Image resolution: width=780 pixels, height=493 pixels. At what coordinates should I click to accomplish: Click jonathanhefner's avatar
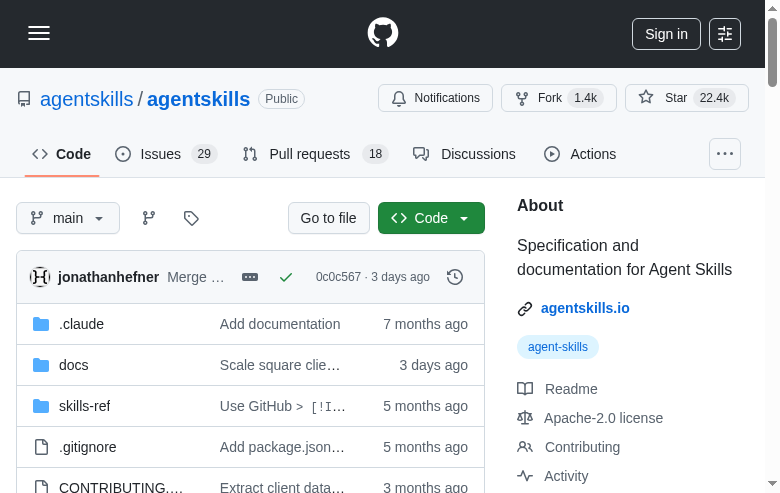(40, 277)
